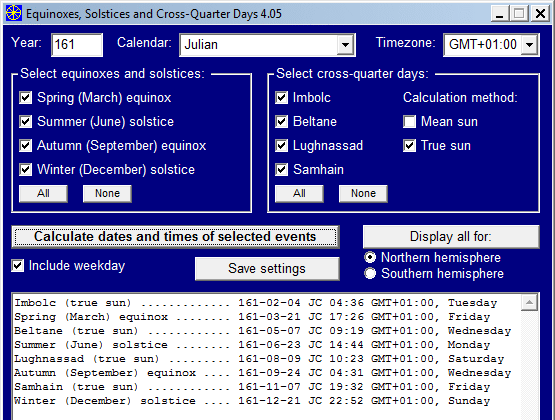This screenshot has width=555, height=420.
Task: Toggle Autumn (September) equinox checkbox
Action: pos(25,145)
